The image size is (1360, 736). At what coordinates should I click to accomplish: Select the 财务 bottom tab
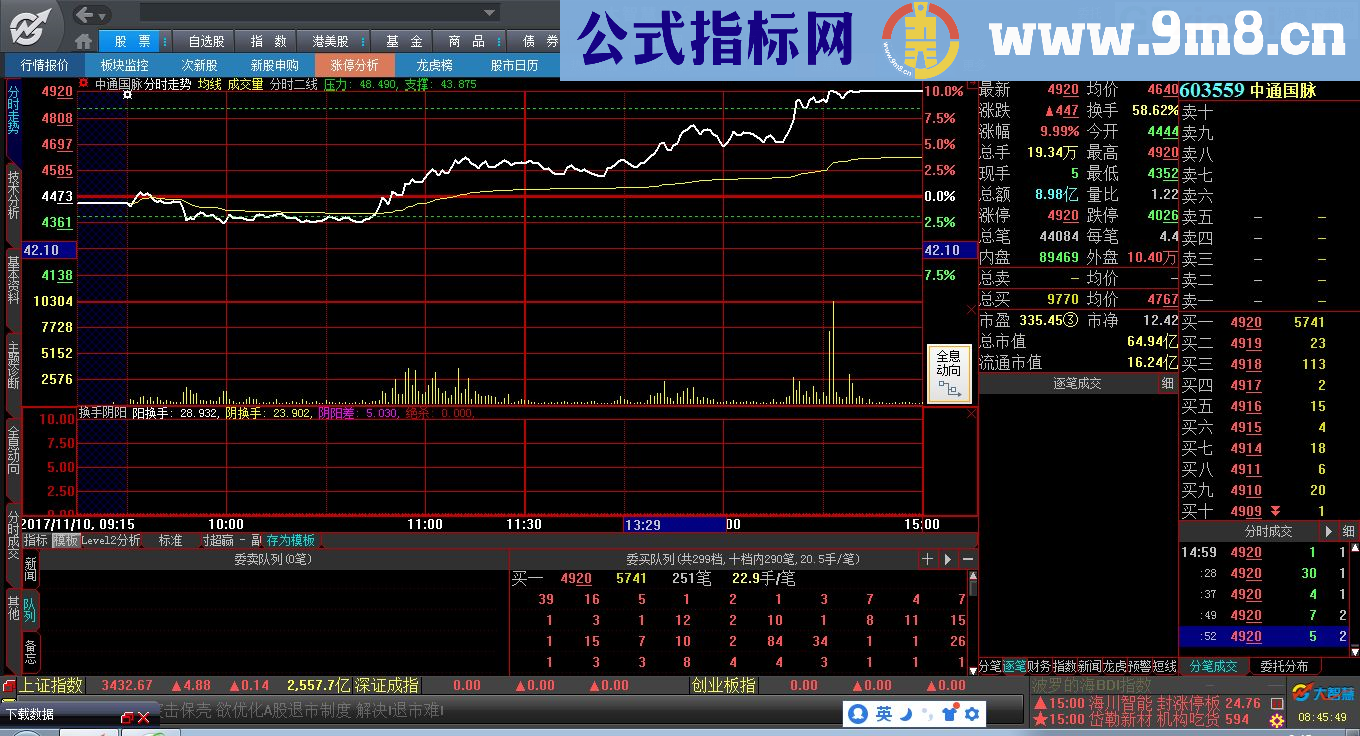[x=1039, y=666]
